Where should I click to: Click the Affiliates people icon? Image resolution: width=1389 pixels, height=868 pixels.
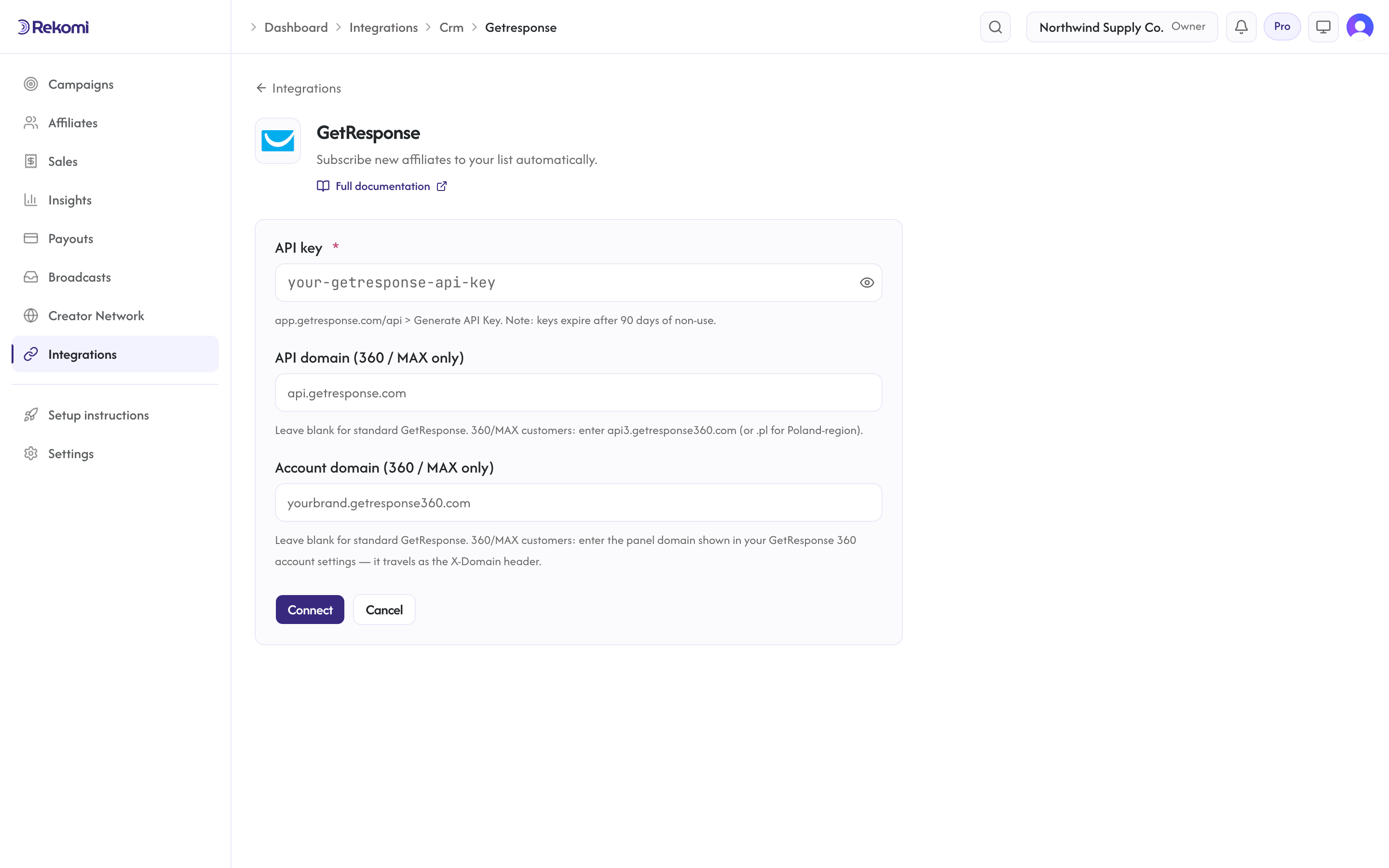pos(31,123)
